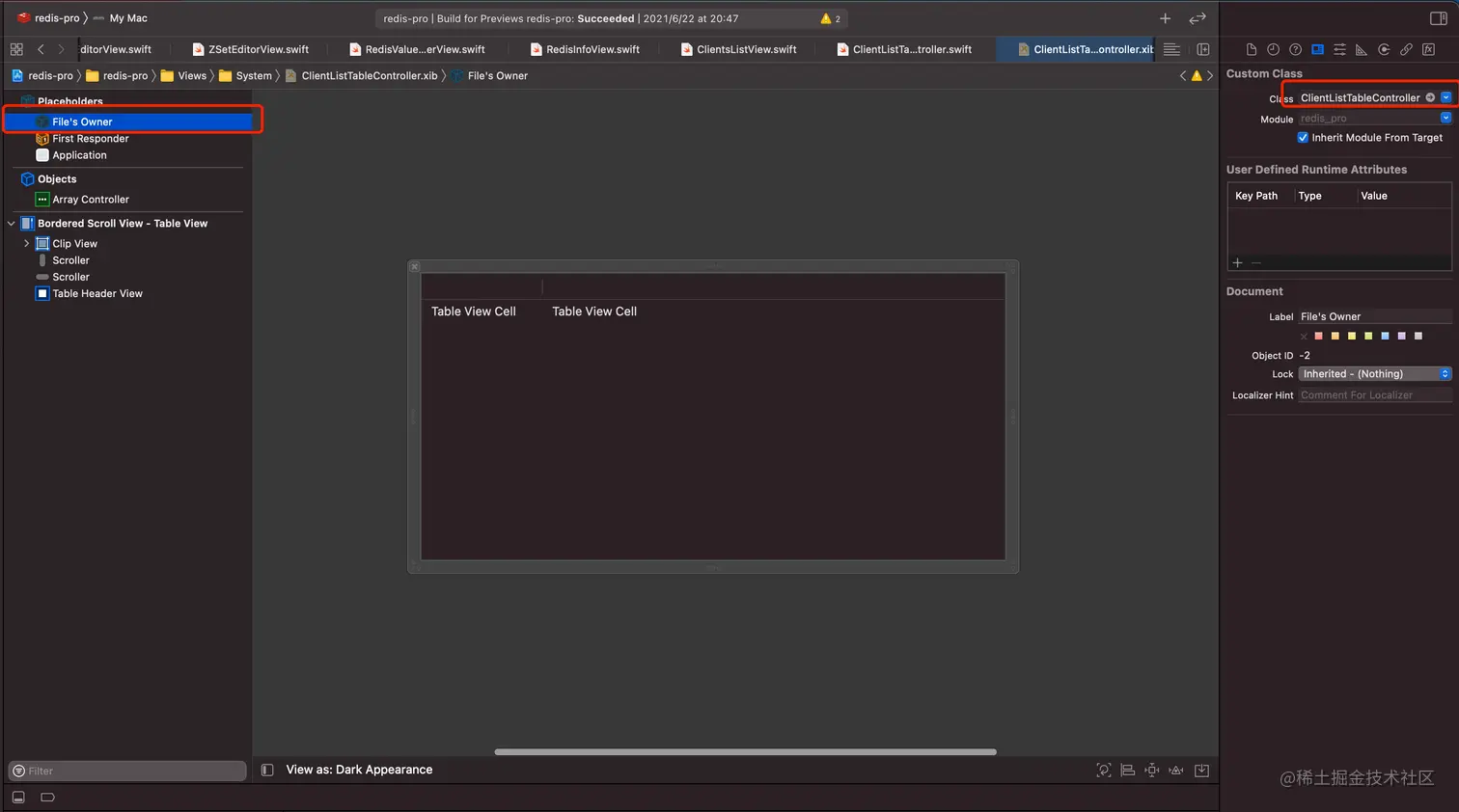Open the View Effects fx inspector
Image resolution: width=1459 pixels, height=812 pixels.
click(x=1428, y=49)
